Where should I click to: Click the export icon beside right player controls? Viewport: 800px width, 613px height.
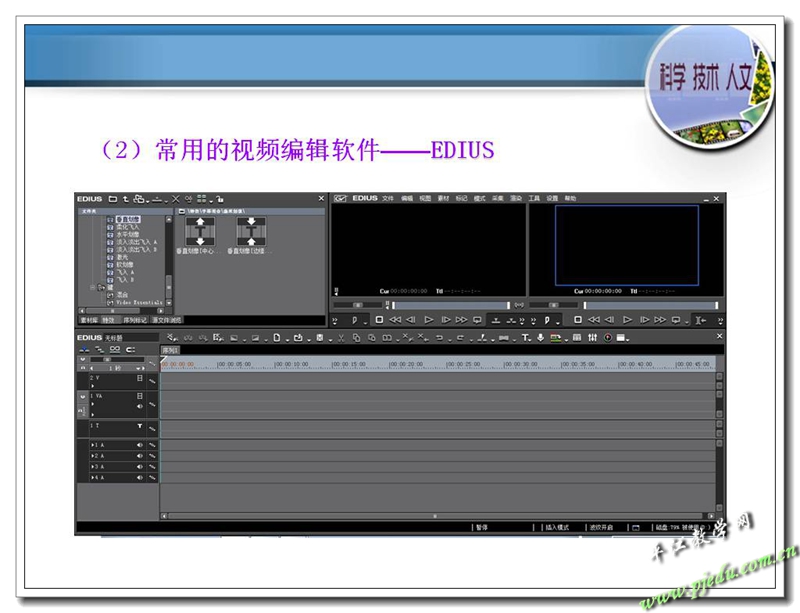[x=701, y=321]
